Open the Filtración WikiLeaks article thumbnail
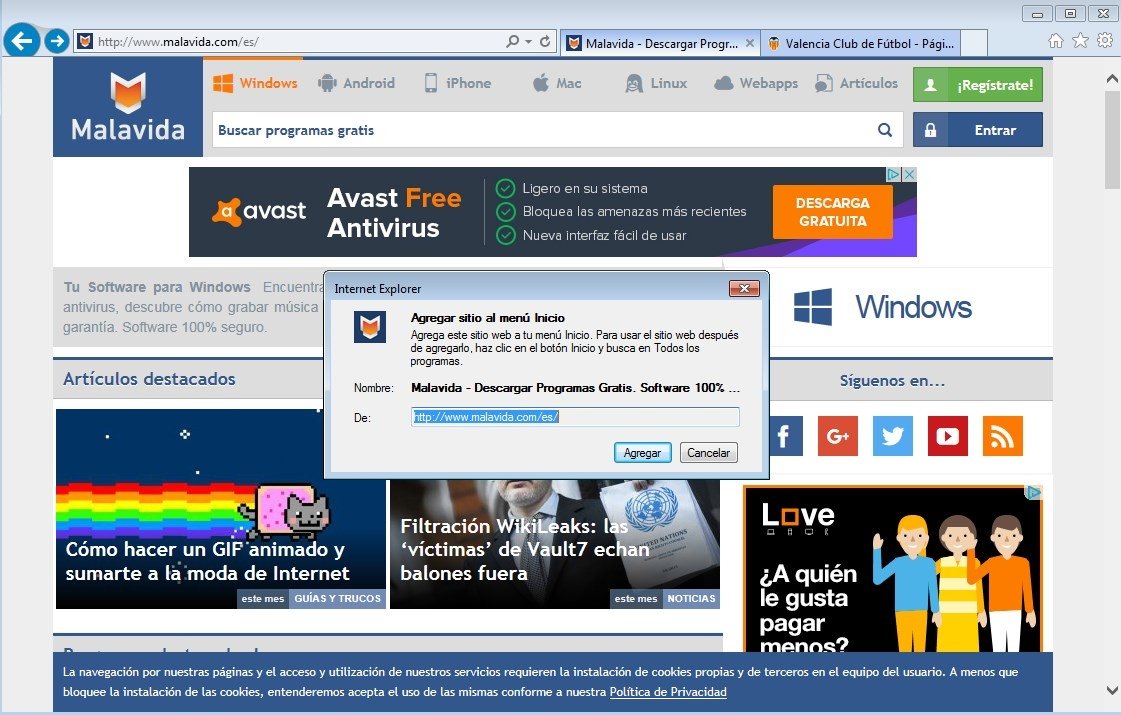Image resolution: width=1121 pixels, height=715 pixels. (x=555, y=544)
